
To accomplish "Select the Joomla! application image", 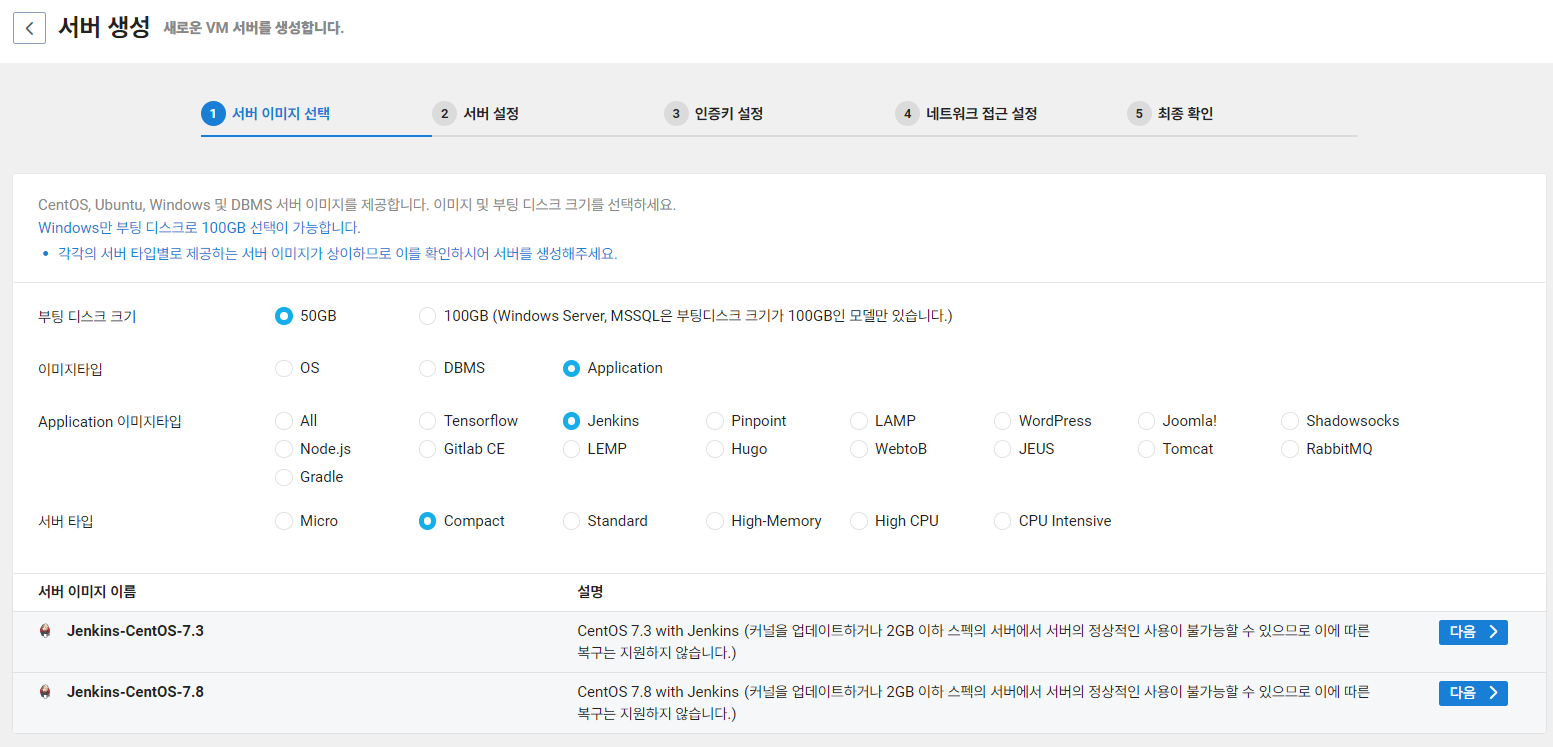I will (1147, 421).
